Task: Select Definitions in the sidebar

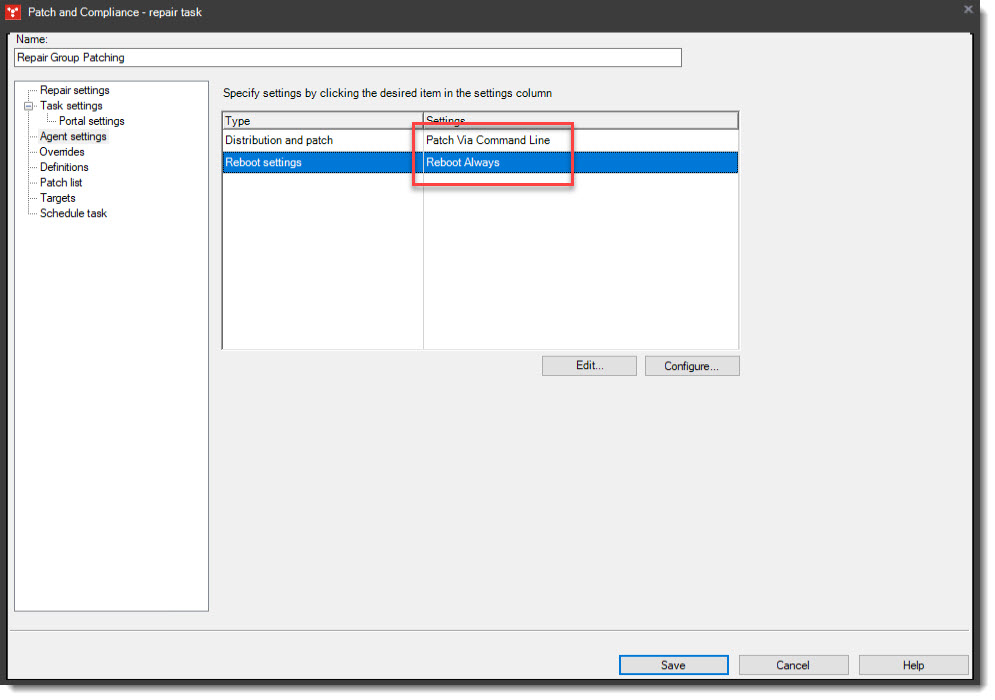Action: (63, 167)
